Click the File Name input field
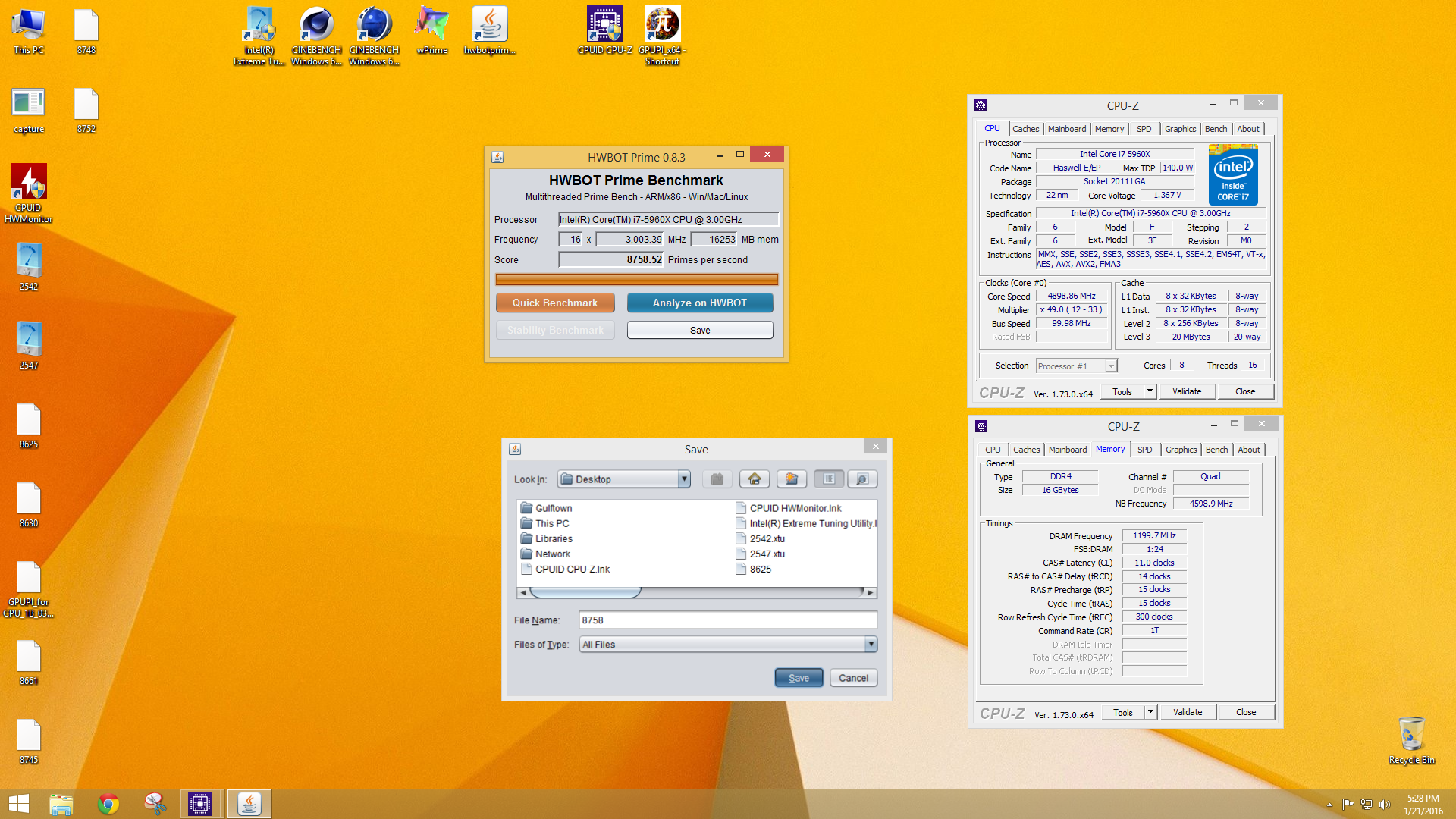This screenshot has height=819, width=1456. point(728,620)
